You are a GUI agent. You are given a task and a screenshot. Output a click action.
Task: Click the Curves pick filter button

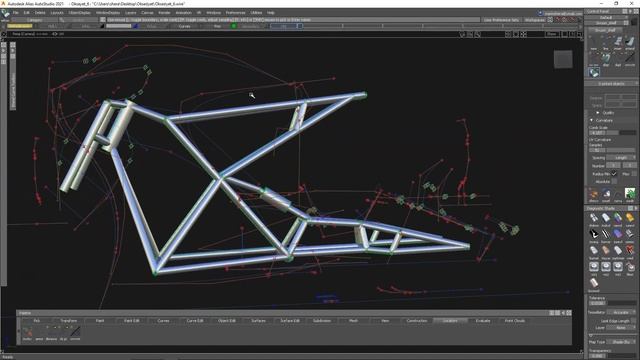click(x=184, y=26)
